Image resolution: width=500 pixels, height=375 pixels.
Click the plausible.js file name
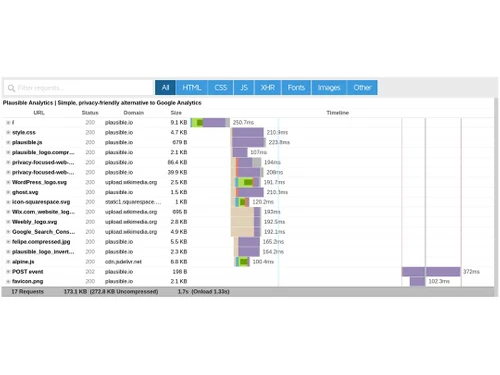[27, 142]
